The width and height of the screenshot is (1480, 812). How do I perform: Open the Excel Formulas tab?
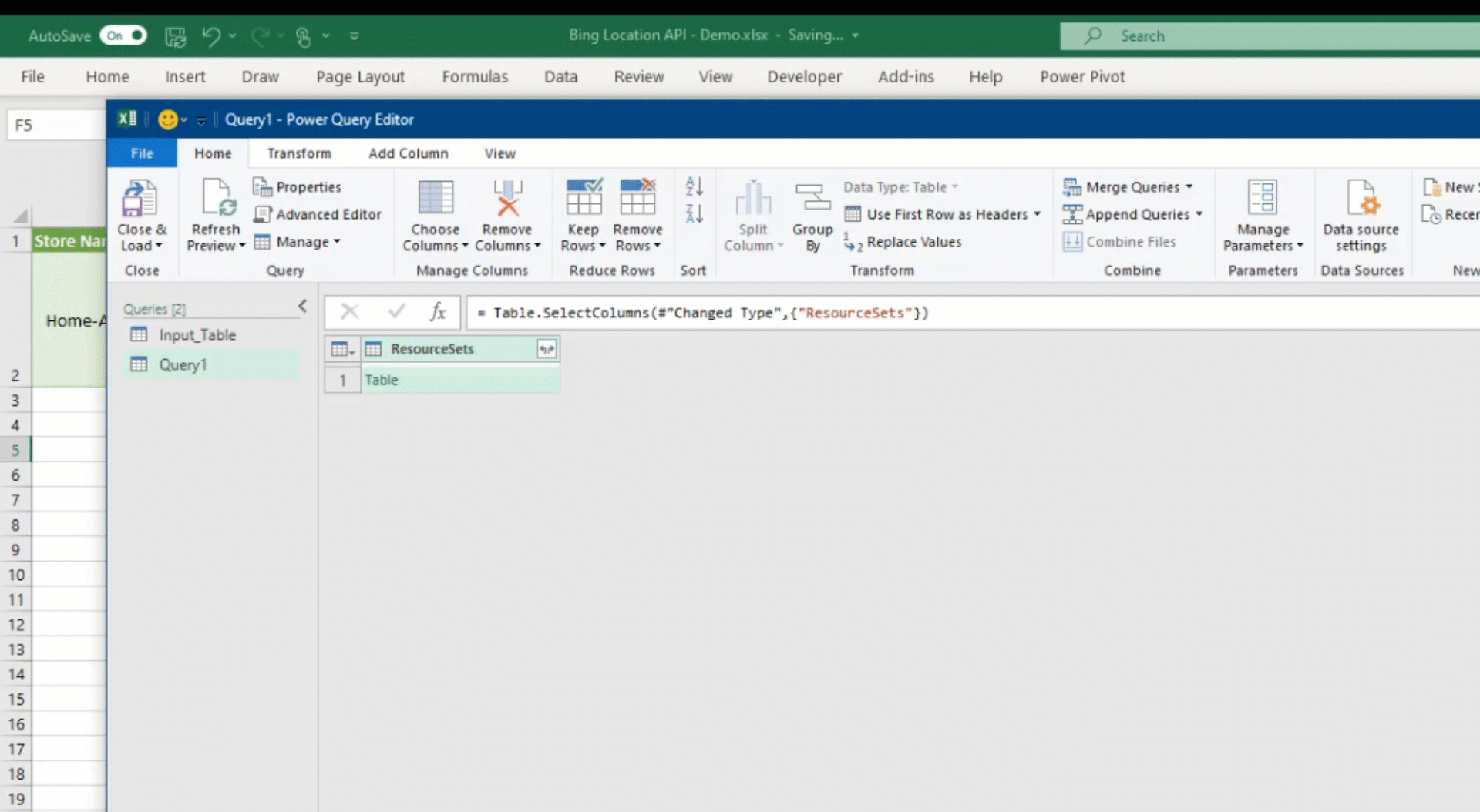tap(475, 76)
